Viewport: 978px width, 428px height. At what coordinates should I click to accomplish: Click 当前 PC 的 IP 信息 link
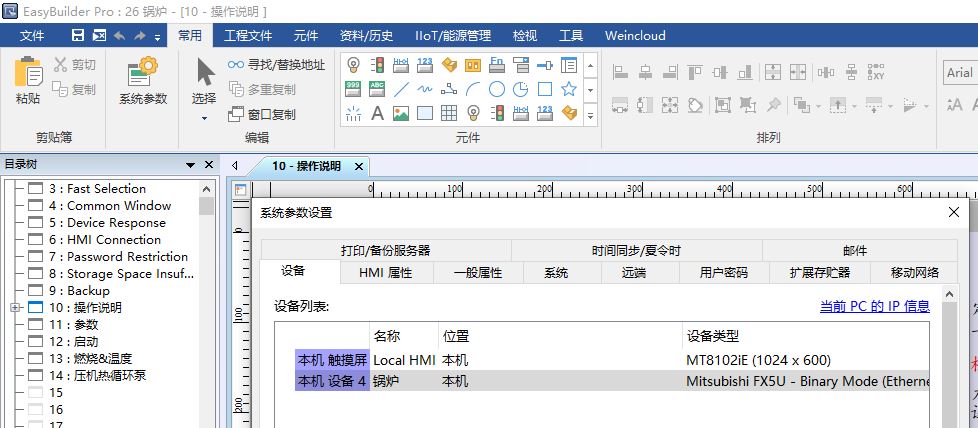pos(874,307)
